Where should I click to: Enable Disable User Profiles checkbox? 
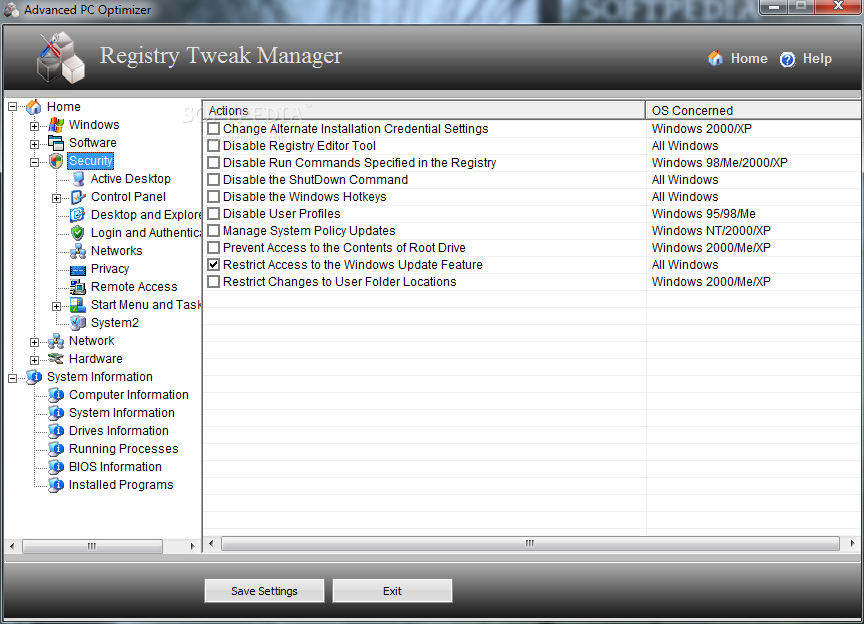click(x=213, y=214)
